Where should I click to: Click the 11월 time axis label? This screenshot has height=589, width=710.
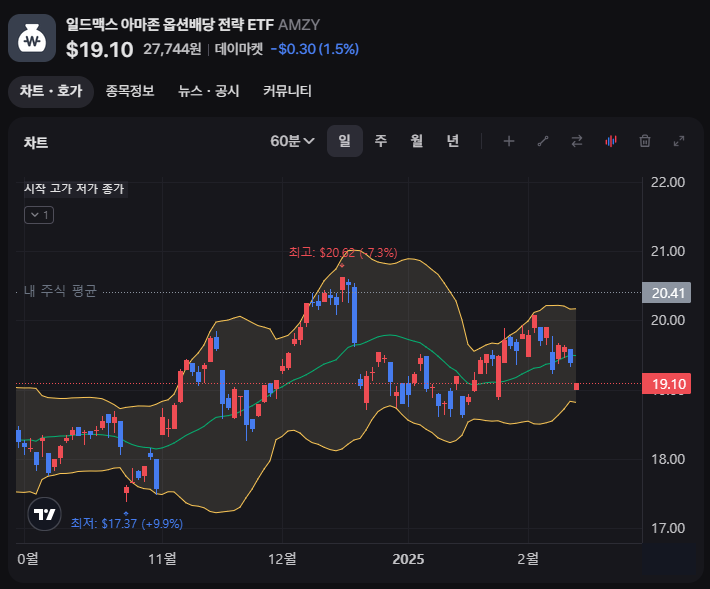tap(162, 559)
